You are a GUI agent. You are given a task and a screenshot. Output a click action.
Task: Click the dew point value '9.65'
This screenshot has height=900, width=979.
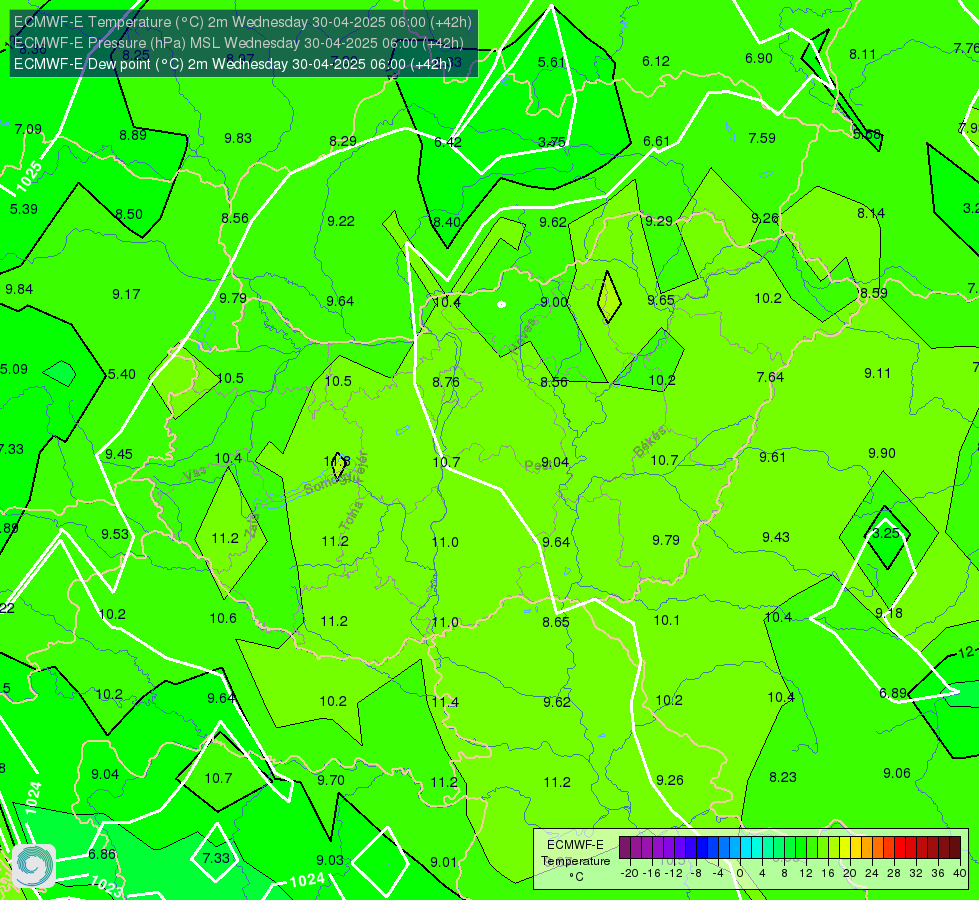pyautogui.click(x=661, y=301)
